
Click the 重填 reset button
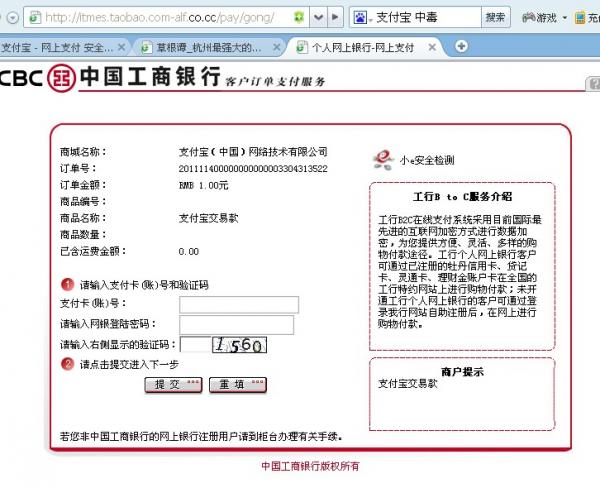tap(238, 385)
